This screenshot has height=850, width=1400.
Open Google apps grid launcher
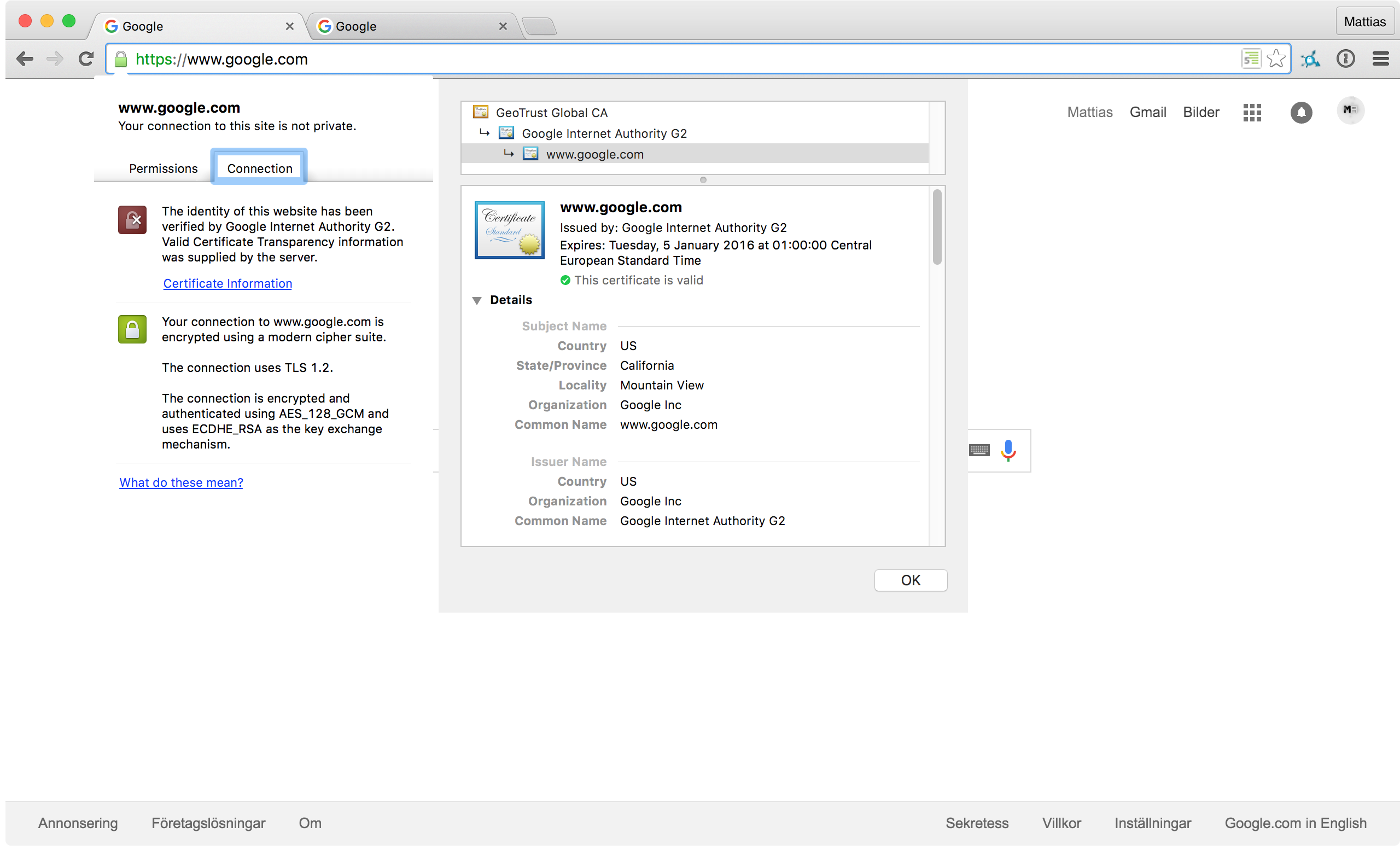tap(1252, 112)
